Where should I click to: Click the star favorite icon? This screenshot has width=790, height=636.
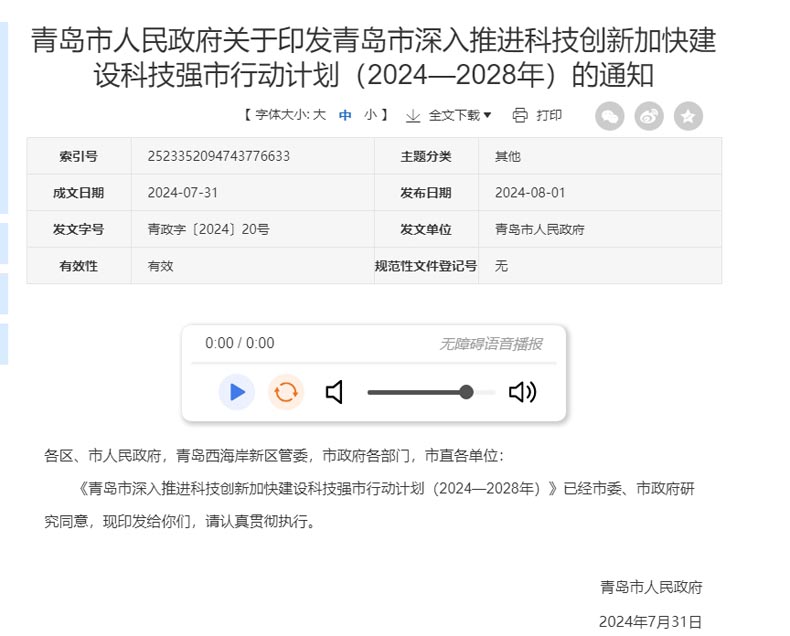(688, 116)
